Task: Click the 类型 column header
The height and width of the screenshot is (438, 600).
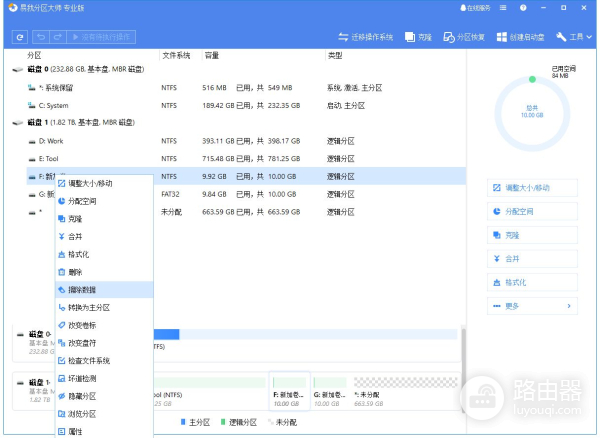Action: click(335, 55)
